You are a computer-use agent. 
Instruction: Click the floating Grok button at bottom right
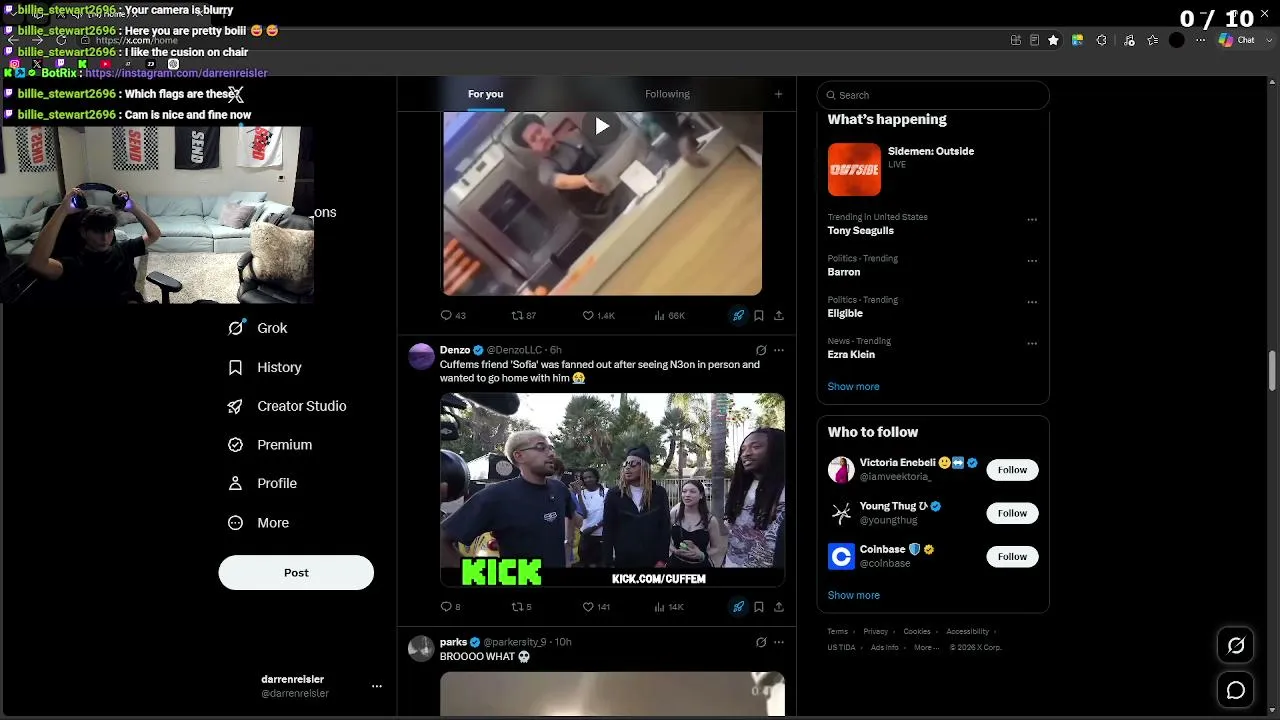[x=1236, y=646]
